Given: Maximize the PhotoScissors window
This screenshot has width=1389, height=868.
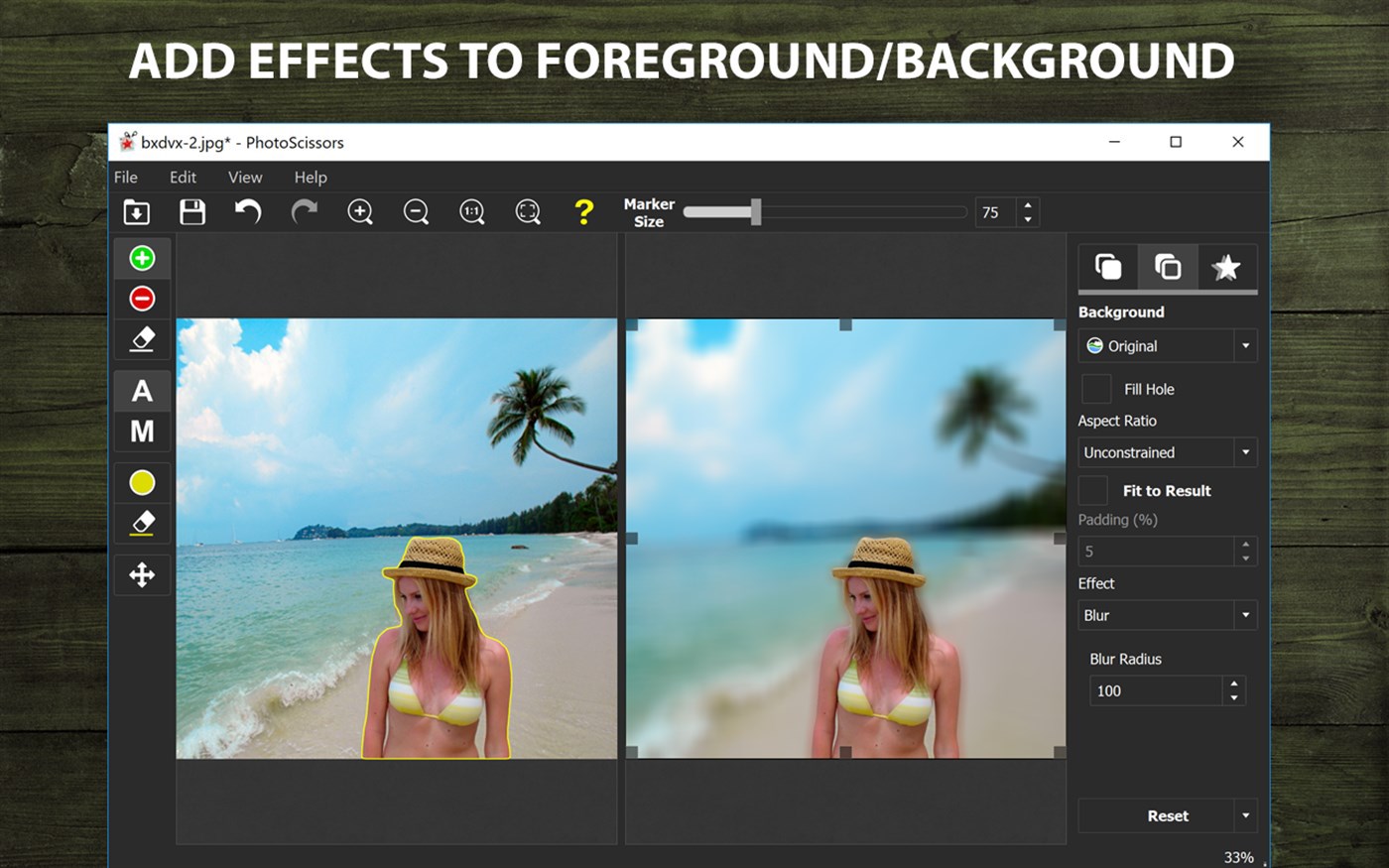Looking at the screenshot, I should click(x=1176, y=142).
